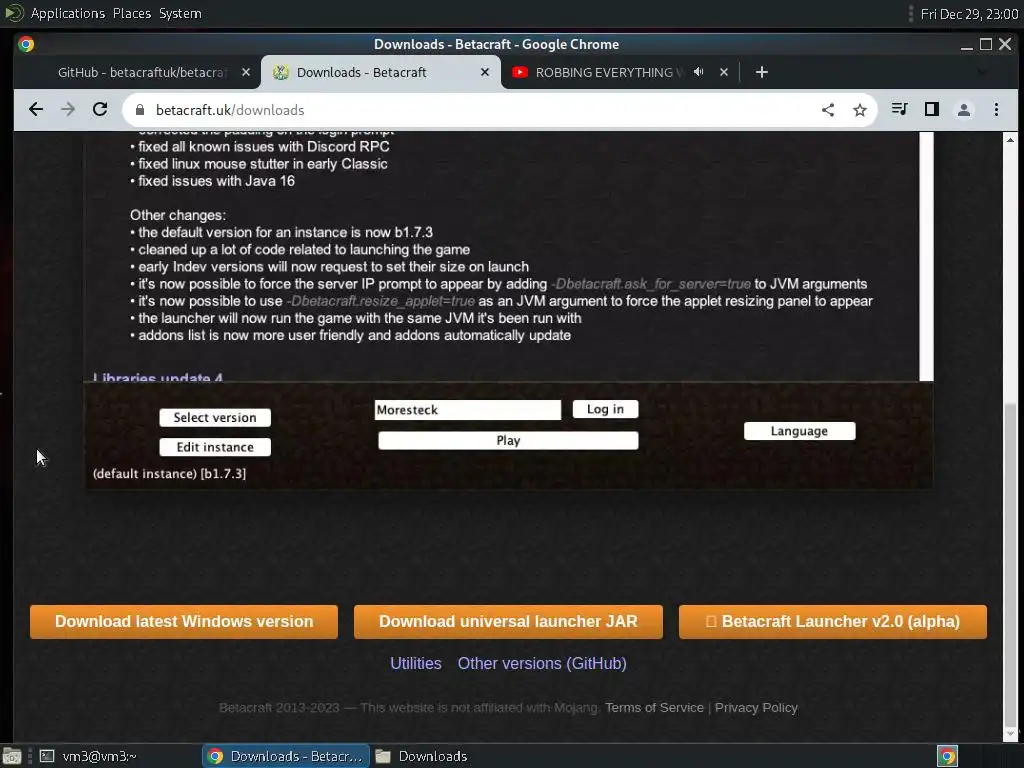Click the Log in button
The image size is (1024, 768).
coord(605,409)
